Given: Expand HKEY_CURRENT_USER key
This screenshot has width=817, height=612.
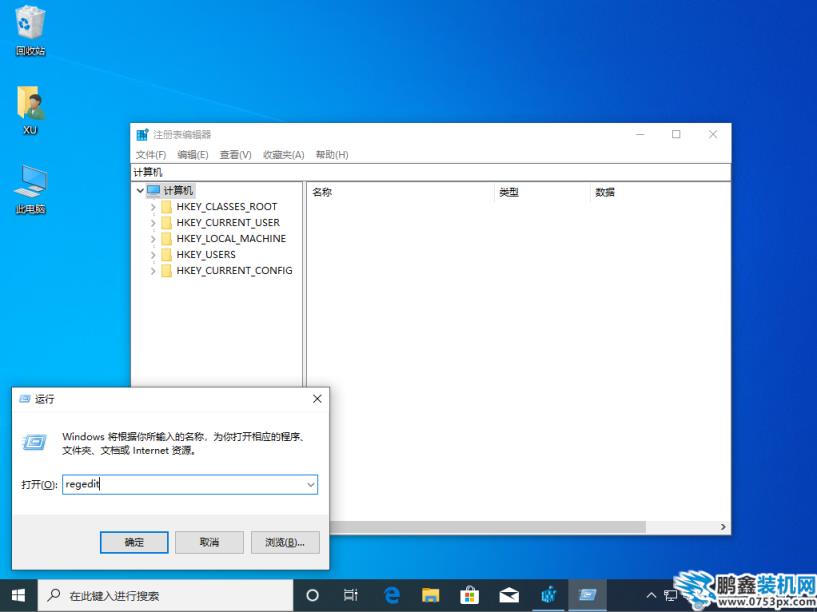Looking at the screenshot, I should (x=153, y=223).
